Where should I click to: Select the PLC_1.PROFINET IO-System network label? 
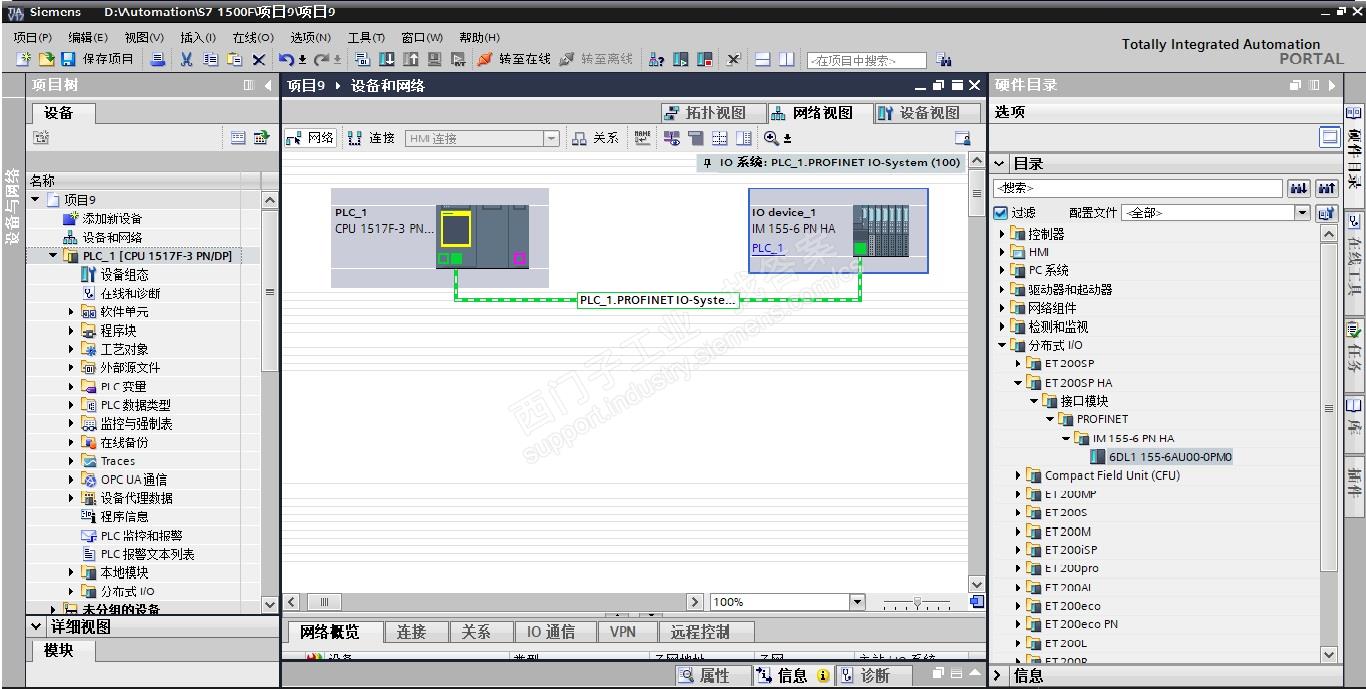(x=658, y=300)
